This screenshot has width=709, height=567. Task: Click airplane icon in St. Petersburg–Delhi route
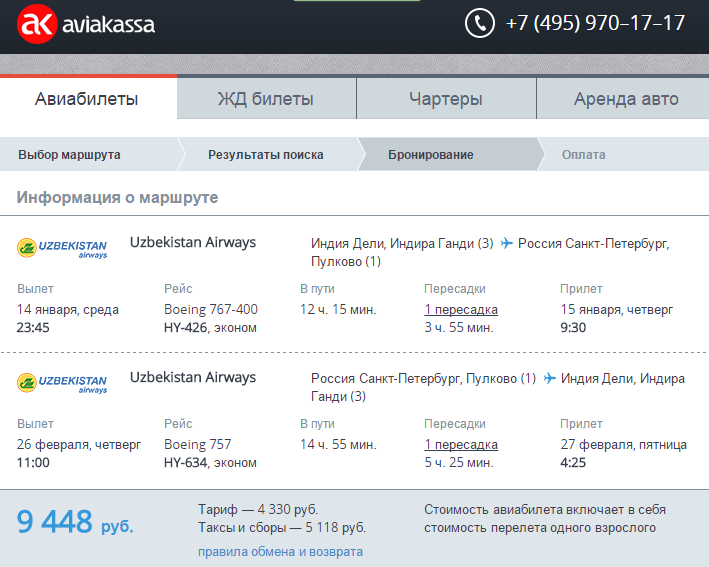[549, 379]
